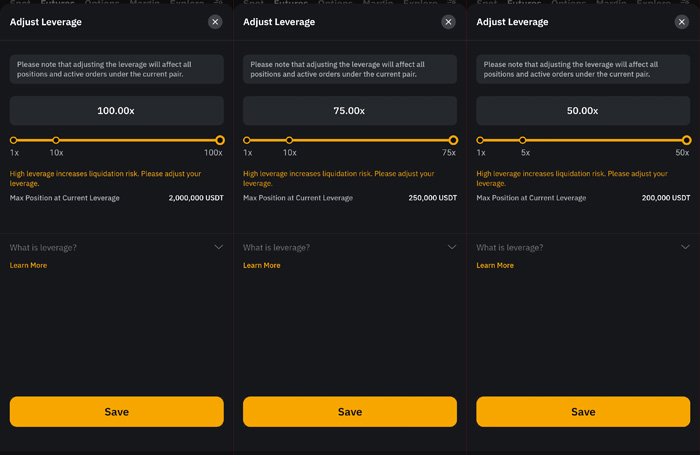This screenshot has width=700, height=455.
Task: Save the 50.00x leverage setting
Action: tap(583, 412)
